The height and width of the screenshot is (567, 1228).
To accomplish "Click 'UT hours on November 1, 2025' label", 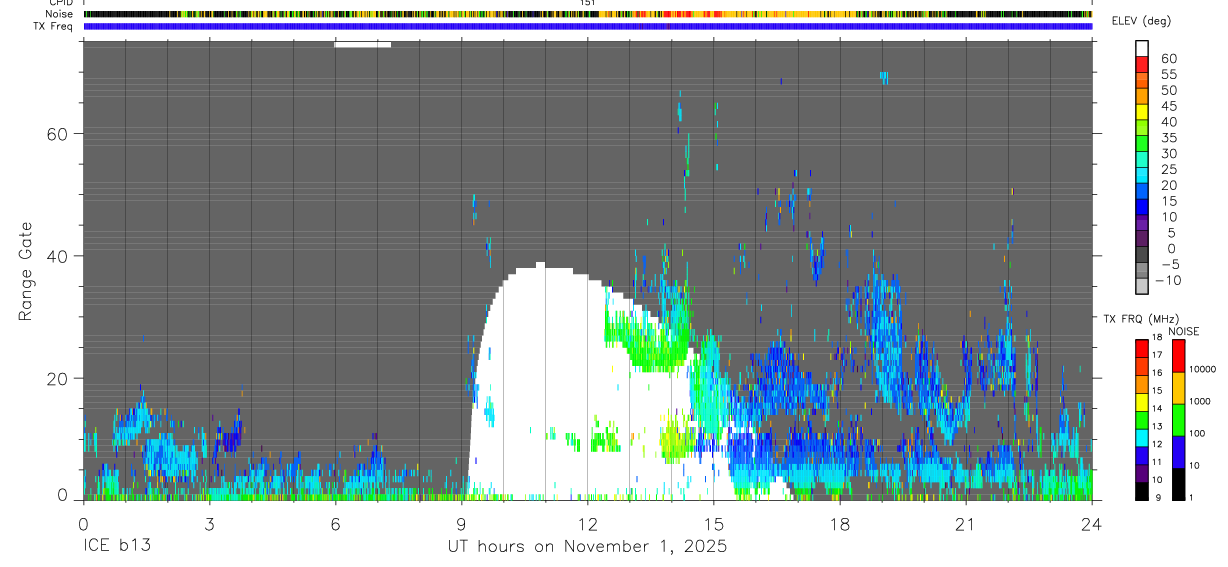I will coord(587,547).
